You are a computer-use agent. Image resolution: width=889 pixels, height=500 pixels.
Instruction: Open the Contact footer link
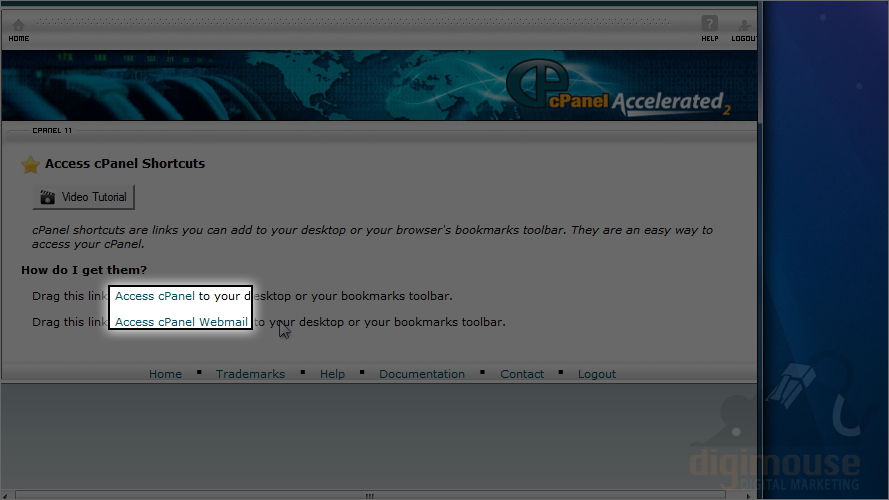[x=522, y=374]
